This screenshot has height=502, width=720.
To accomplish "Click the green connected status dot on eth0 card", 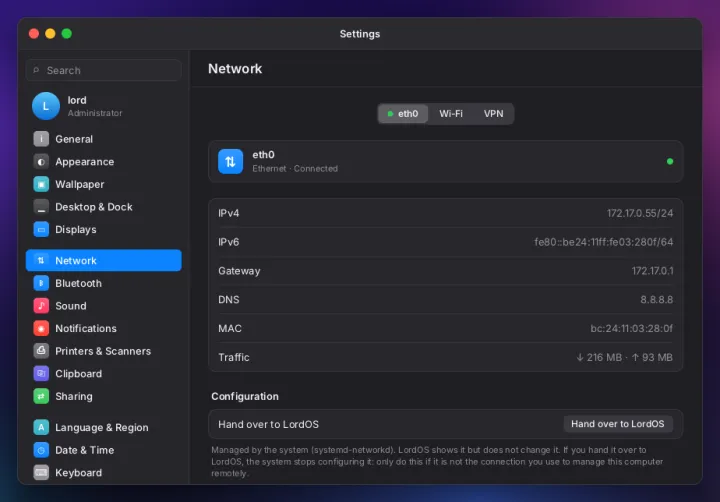I will (x=670, y=162).
